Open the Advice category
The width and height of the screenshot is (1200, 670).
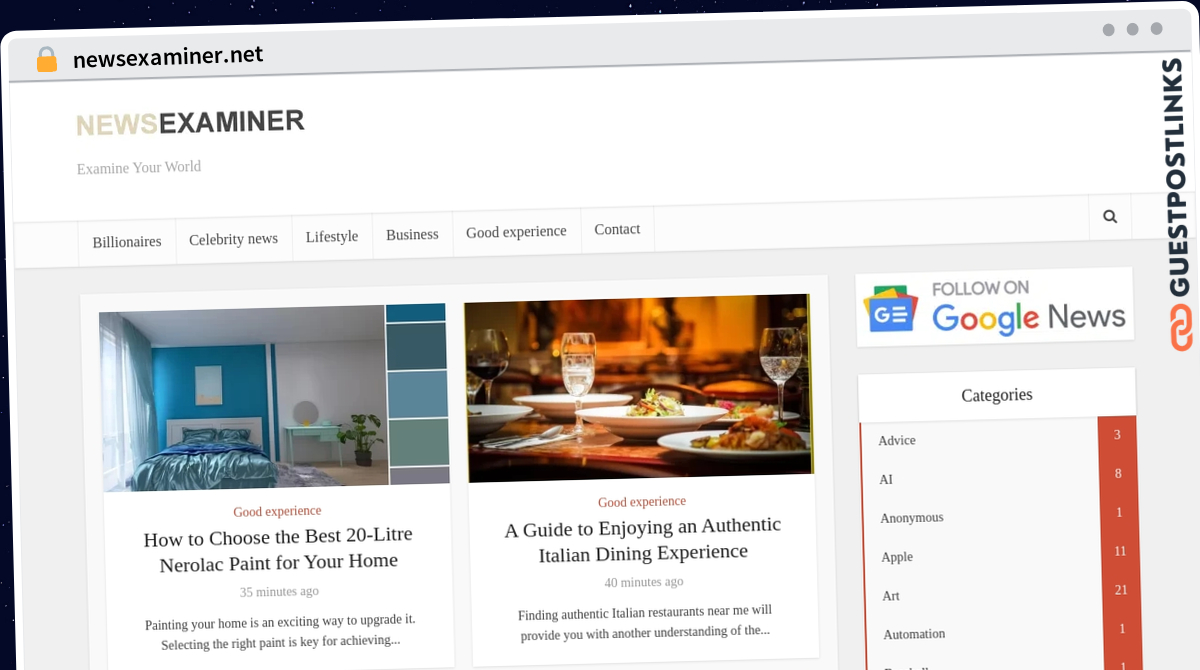[897, 441]
